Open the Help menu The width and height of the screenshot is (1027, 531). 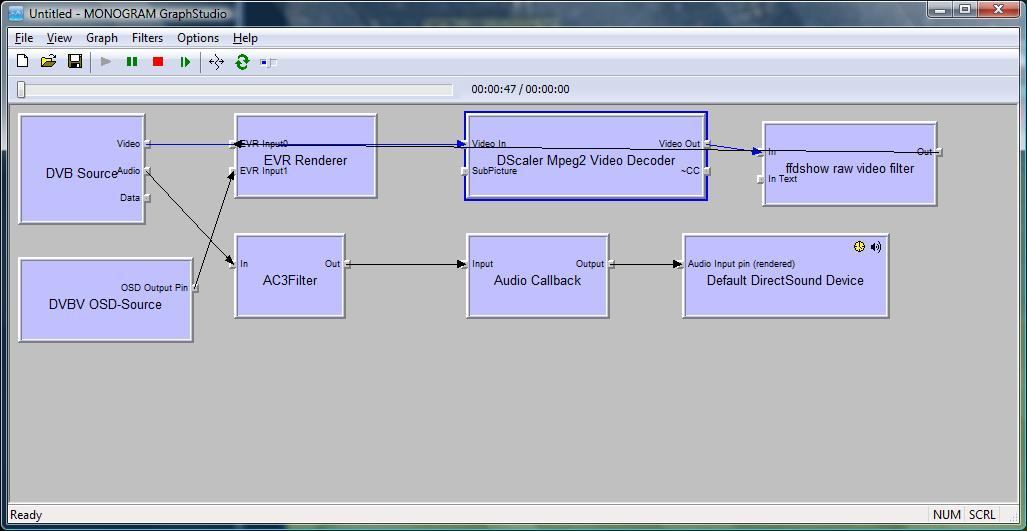pos(245,38)
